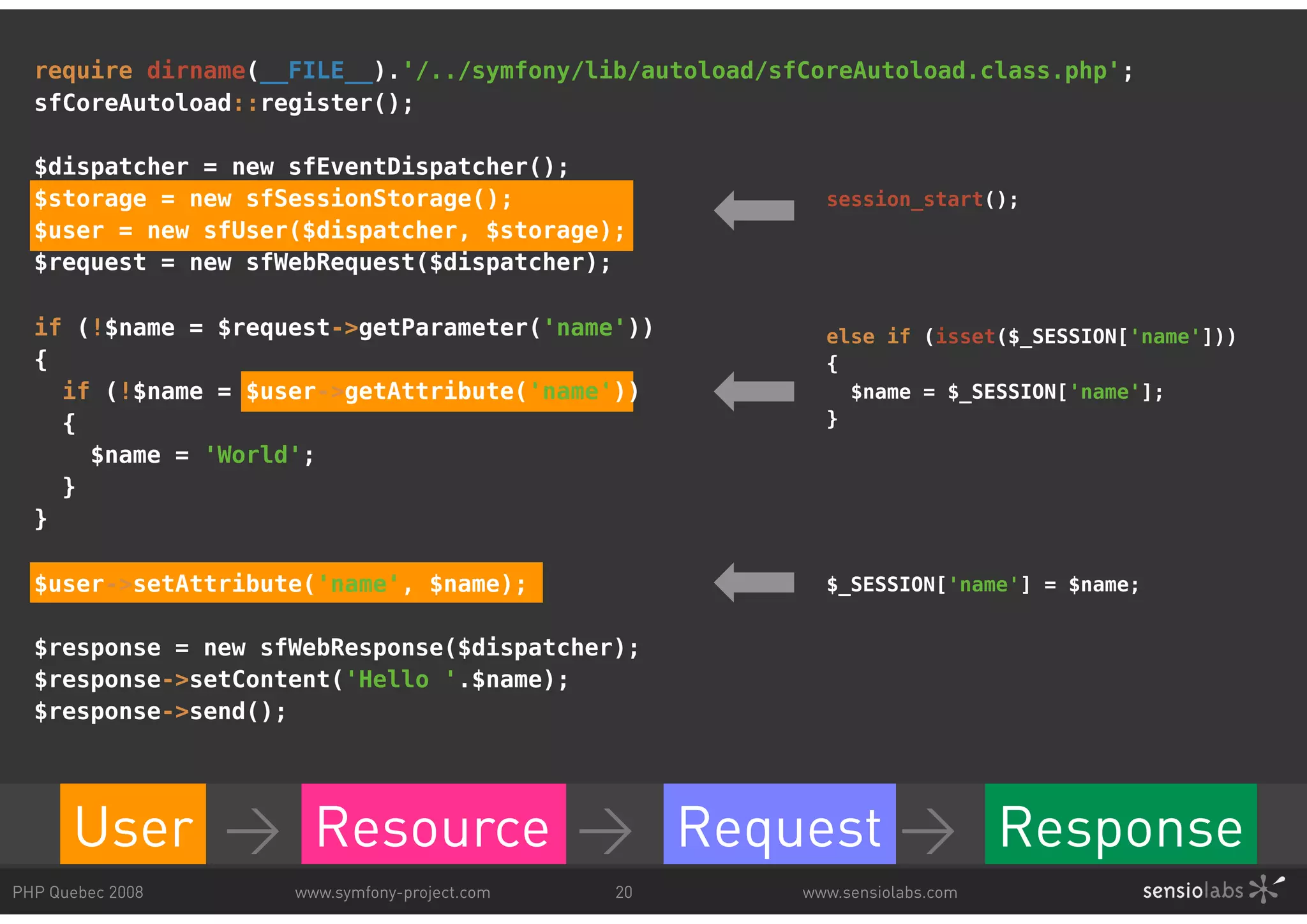Click the purple Request box
Screen dimensions: 1307x924
(x=779, y=823)
